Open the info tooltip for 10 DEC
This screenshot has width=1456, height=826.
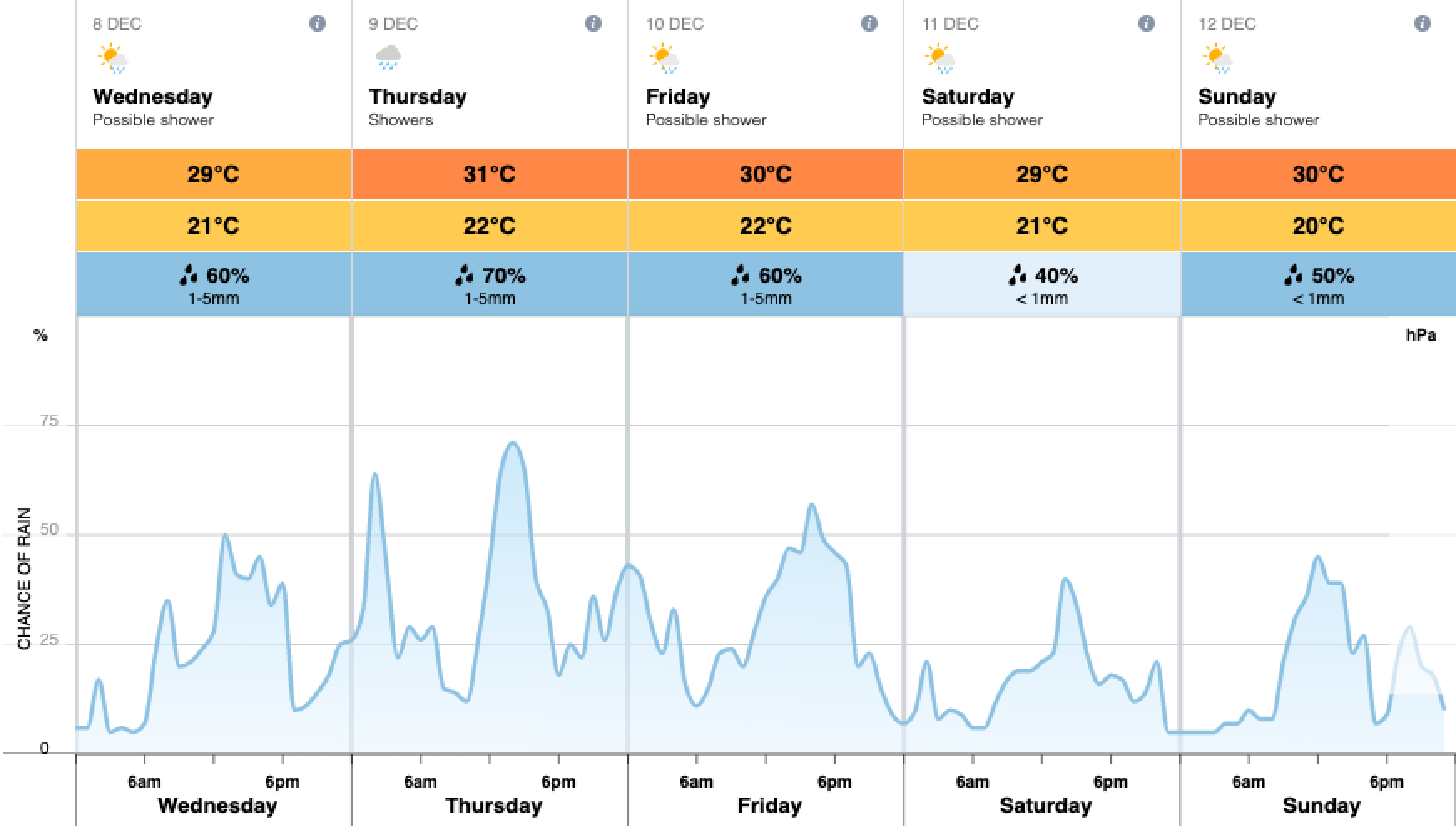[869, 23]
